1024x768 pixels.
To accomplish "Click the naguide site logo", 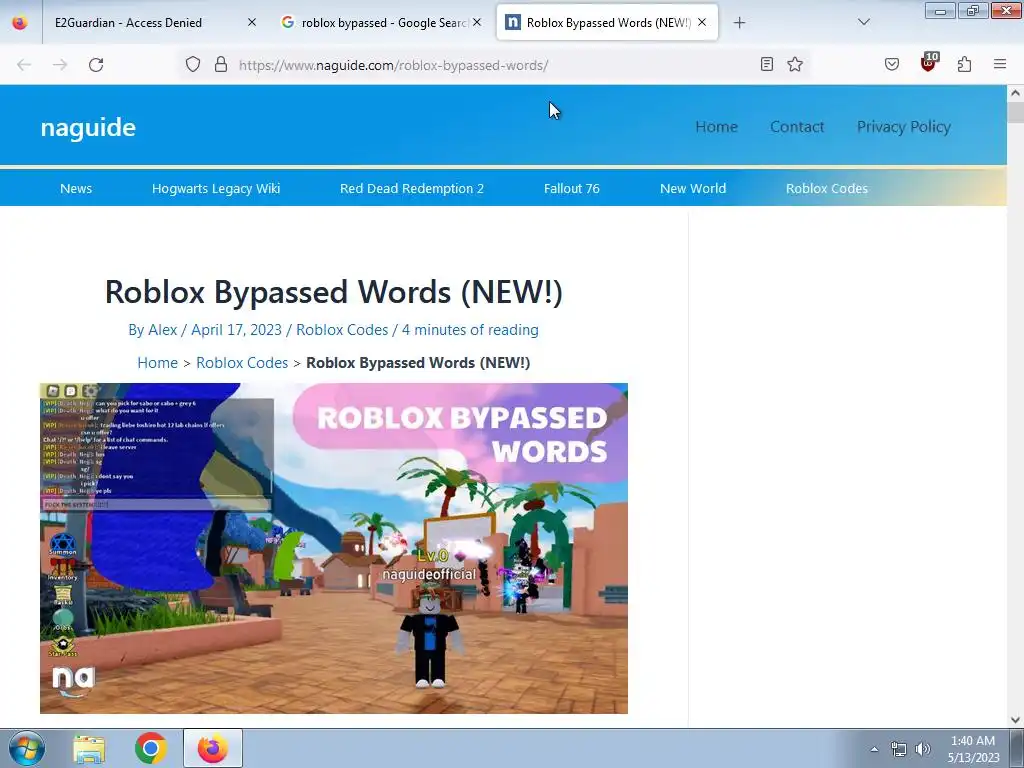I will pyautogui.click(x=88, y=127).
